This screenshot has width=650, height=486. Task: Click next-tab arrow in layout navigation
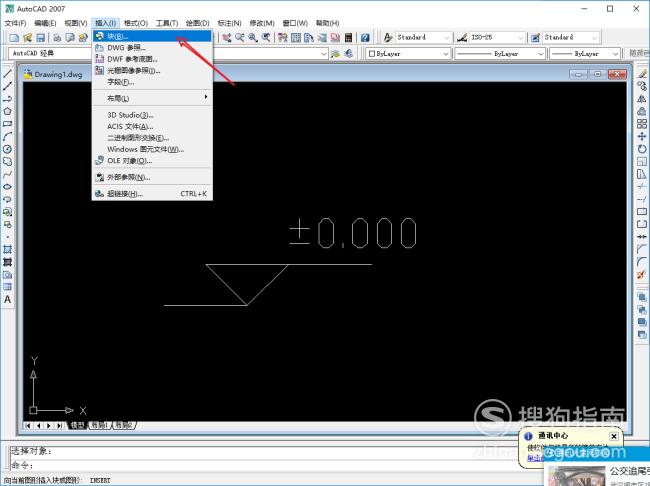point(49,425)
